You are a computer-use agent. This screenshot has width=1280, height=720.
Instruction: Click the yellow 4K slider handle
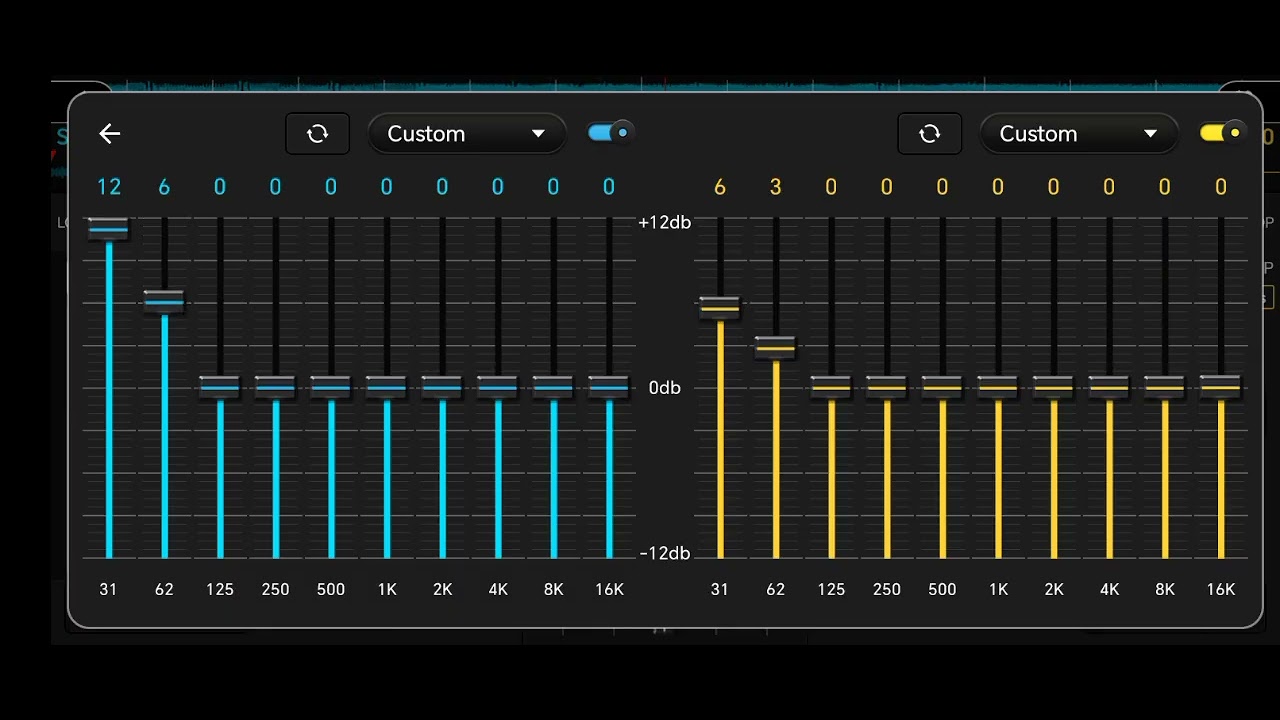[x=1109, y=387]
